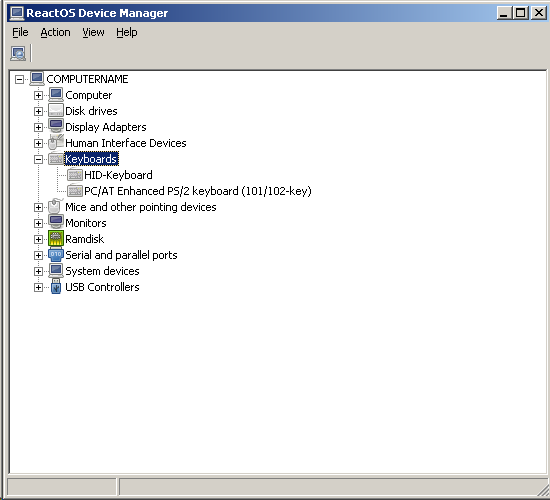This screenshot has height=500, width=550.
Task: Open the Help menu
Action: 127,32
